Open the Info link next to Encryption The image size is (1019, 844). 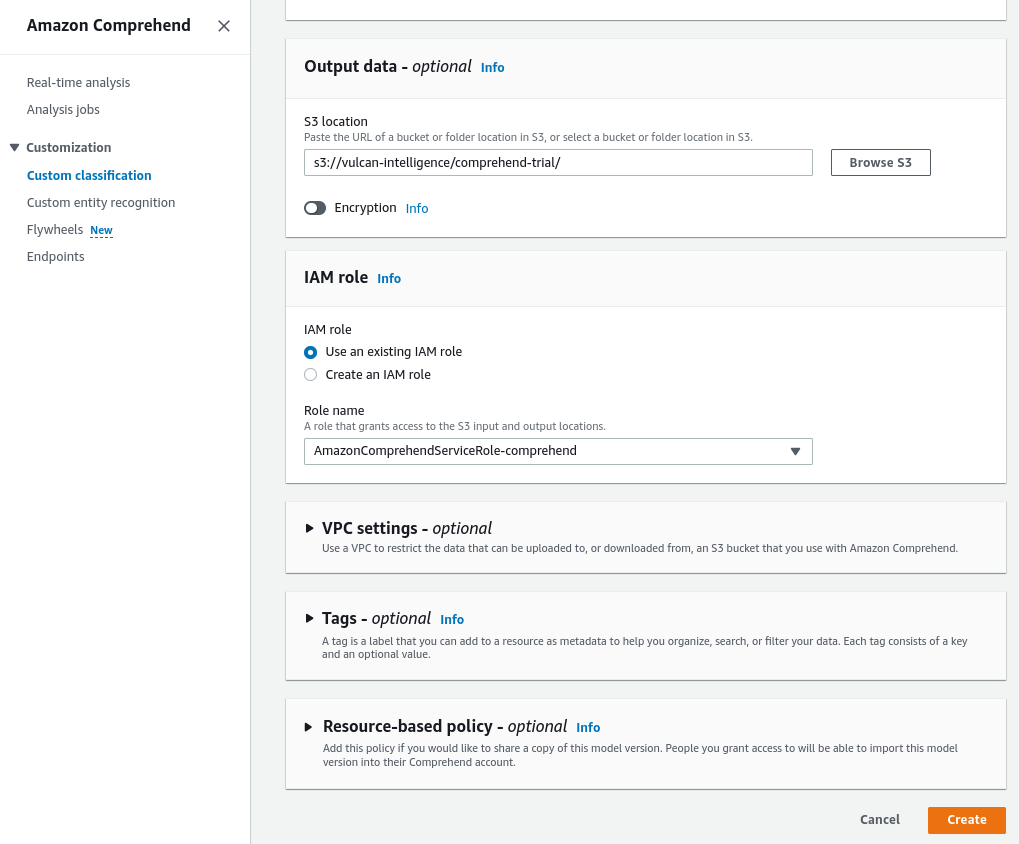point(416,208)
